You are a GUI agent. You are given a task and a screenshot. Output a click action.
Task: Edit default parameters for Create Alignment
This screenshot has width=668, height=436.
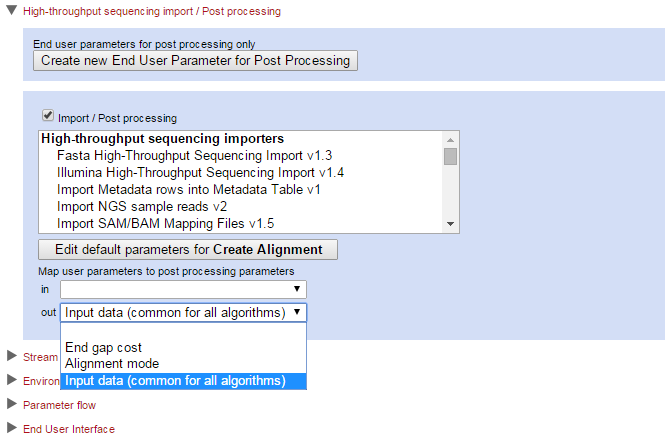tap(188, 249)
